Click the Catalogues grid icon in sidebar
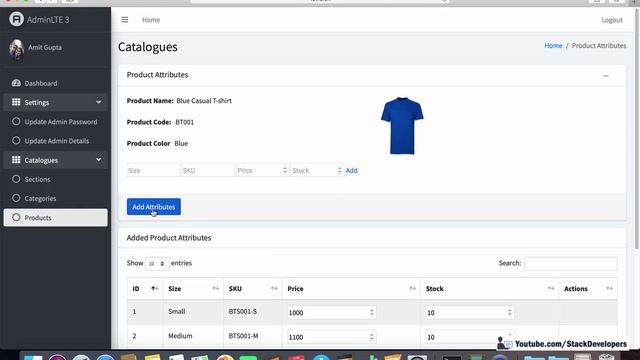 [x=16, y=160]
